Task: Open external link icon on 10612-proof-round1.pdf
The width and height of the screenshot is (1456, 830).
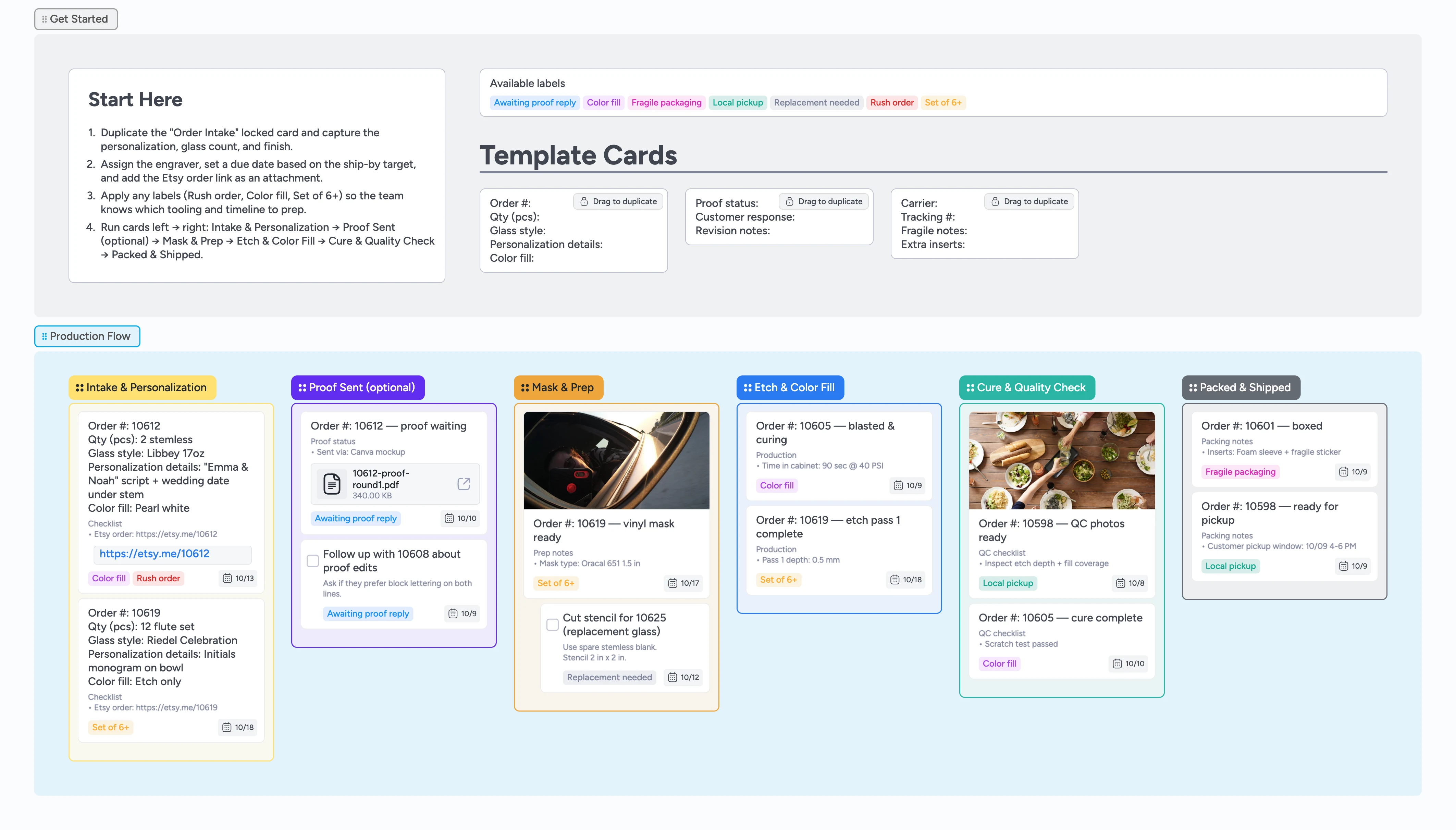Action: 464,483
